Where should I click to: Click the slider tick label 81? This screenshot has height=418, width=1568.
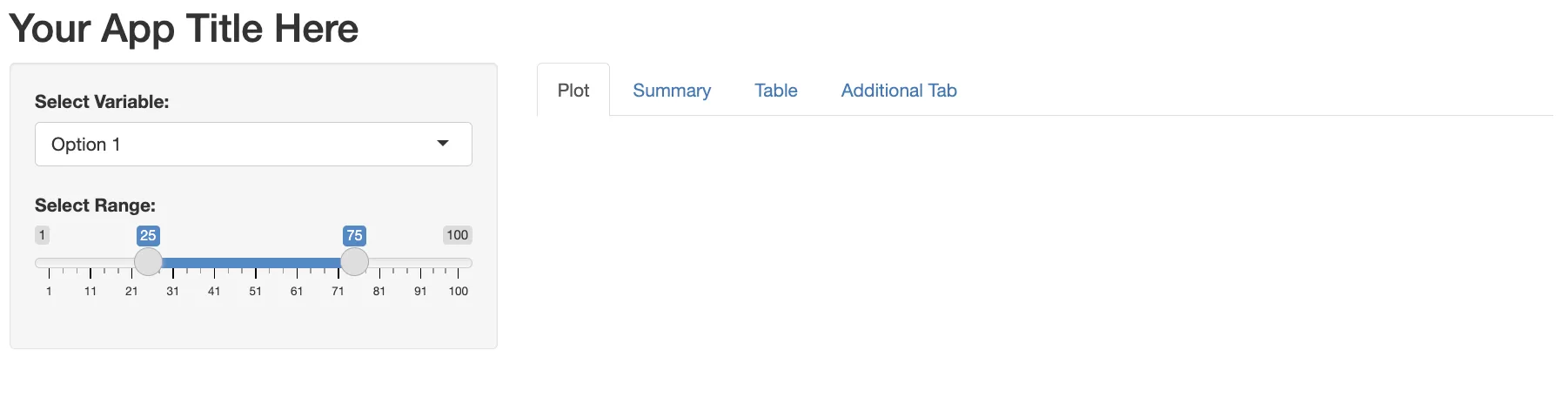(x=379, y=292)
